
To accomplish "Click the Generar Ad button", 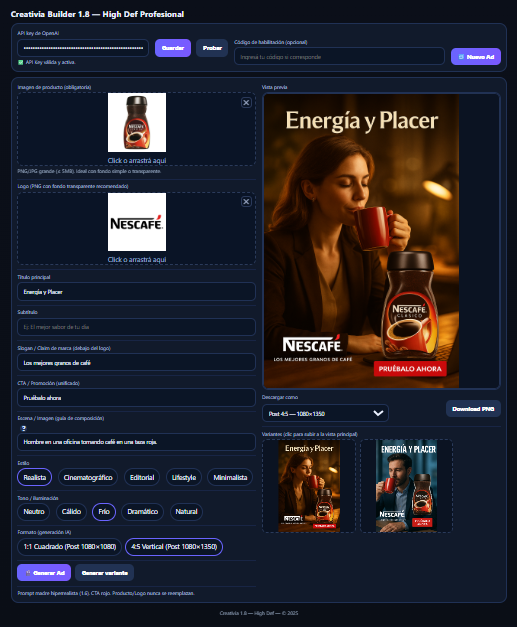I will (x=44, y=573).
